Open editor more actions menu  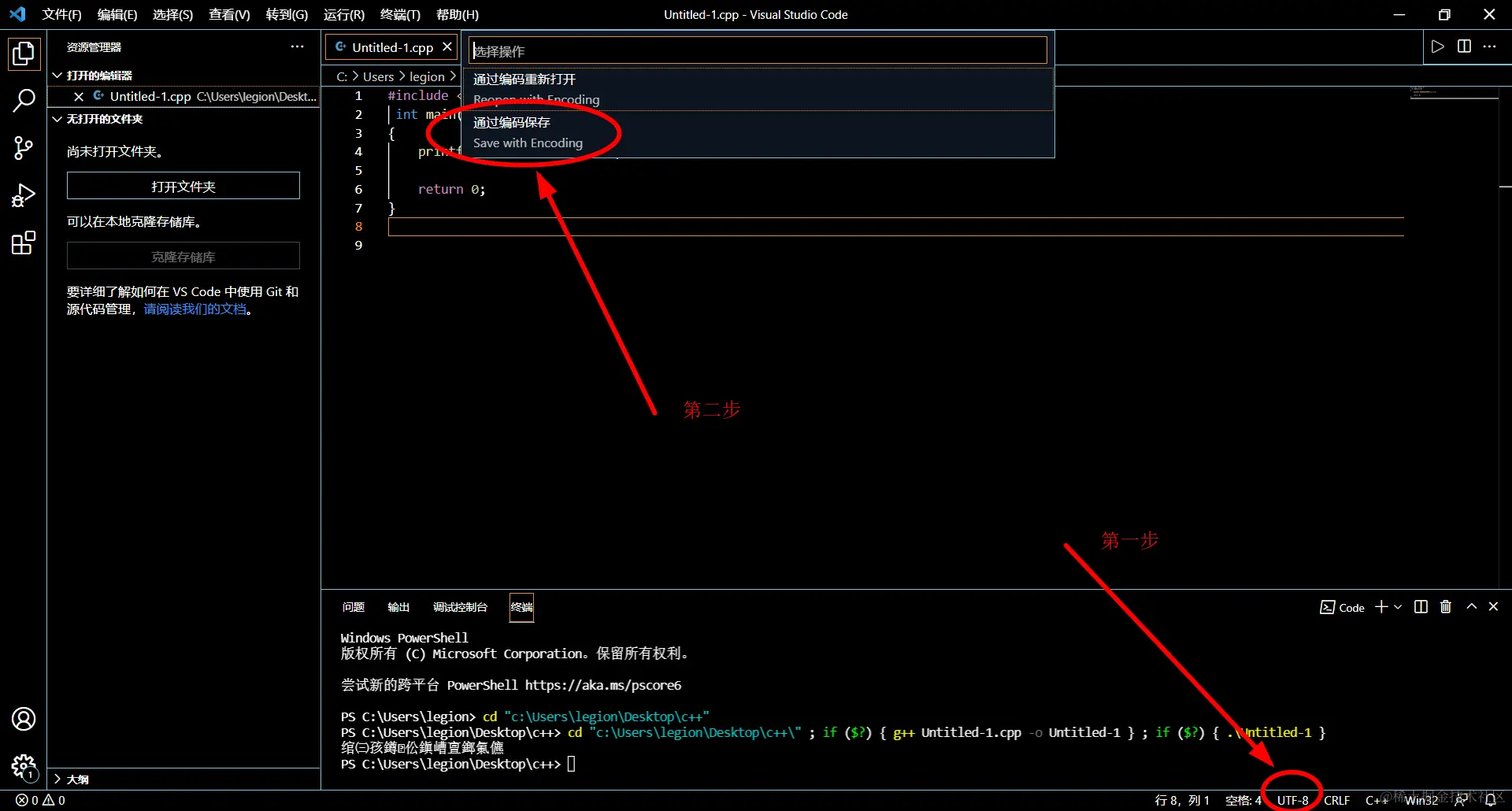pyautogui.click(x=1489, y=46)
